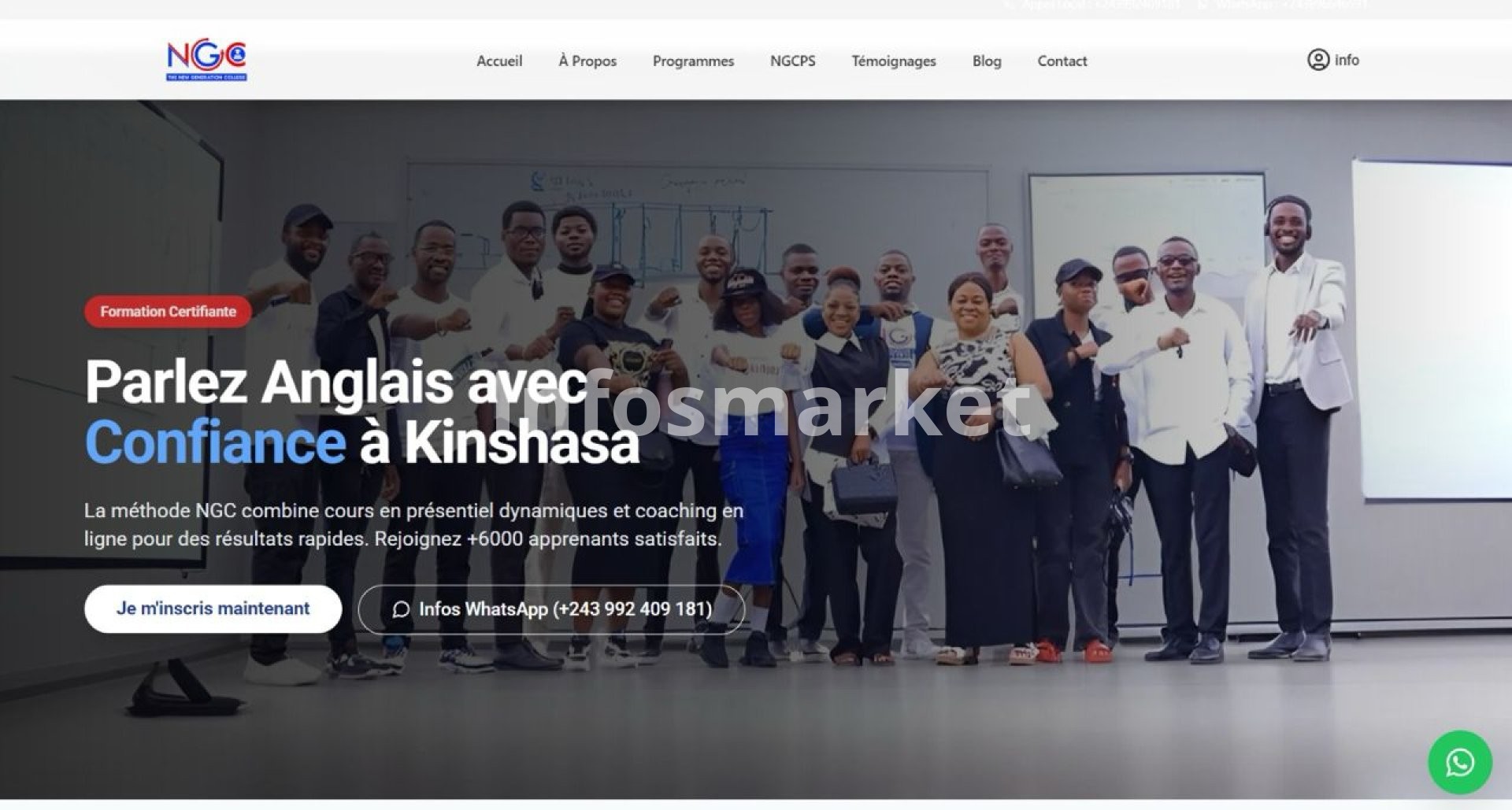Click the 'info' account label
The width and height of the screenshot is (1512, 810).
click(x=1347, y=60)
